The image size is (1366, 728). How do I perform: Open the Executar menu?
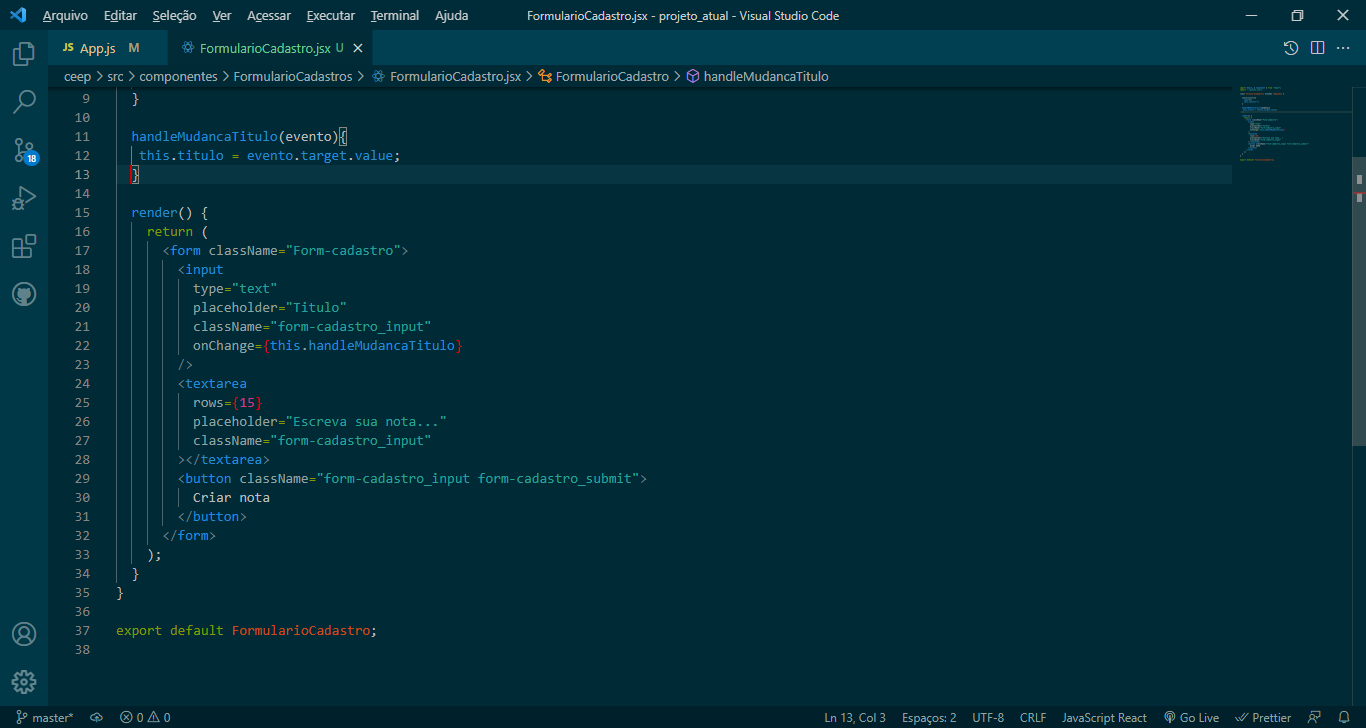coord(331,16)
